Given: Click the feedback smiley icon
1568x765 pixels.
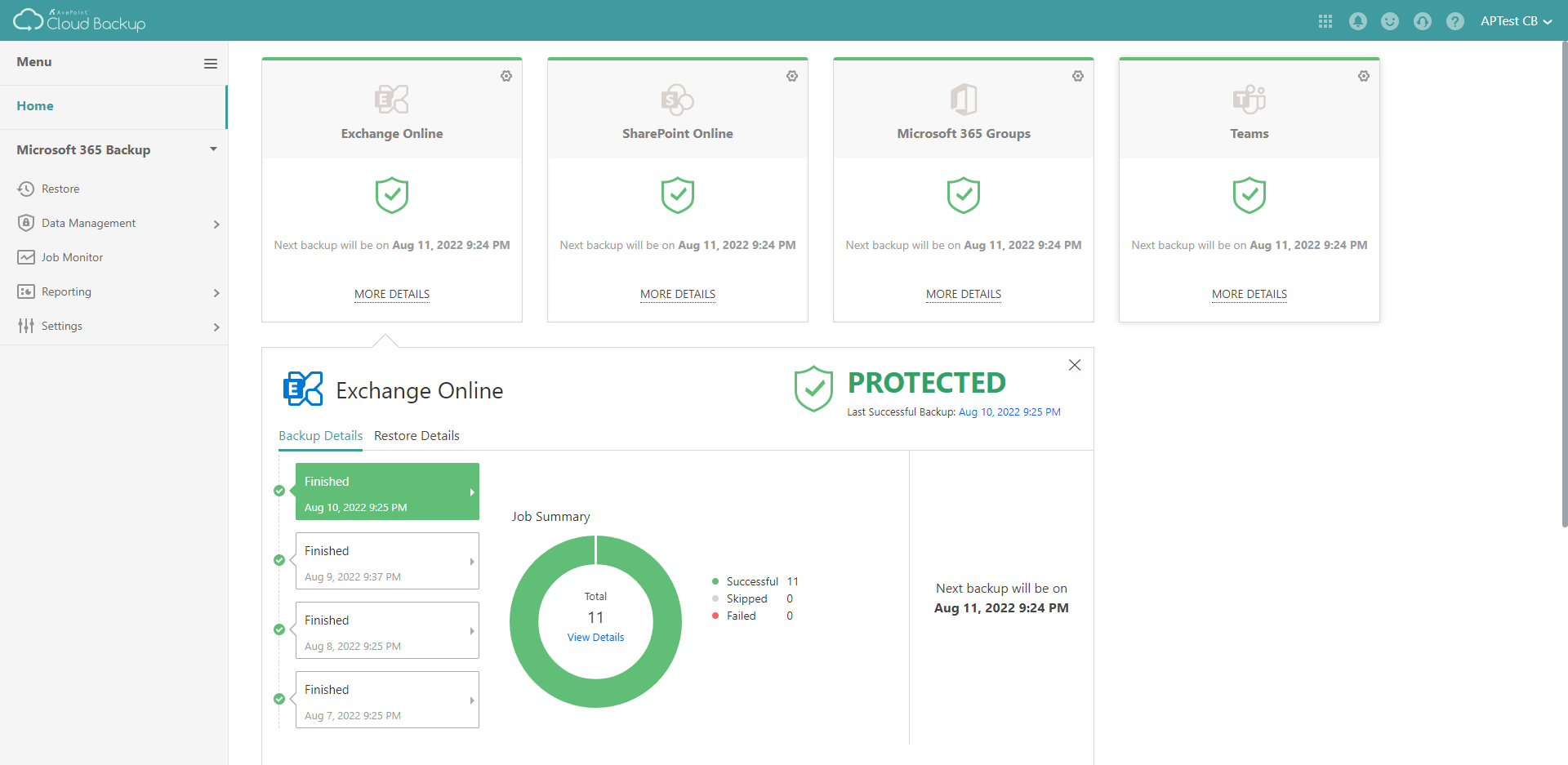Looking at the screenshot, I should click(x=1390, y=21).
